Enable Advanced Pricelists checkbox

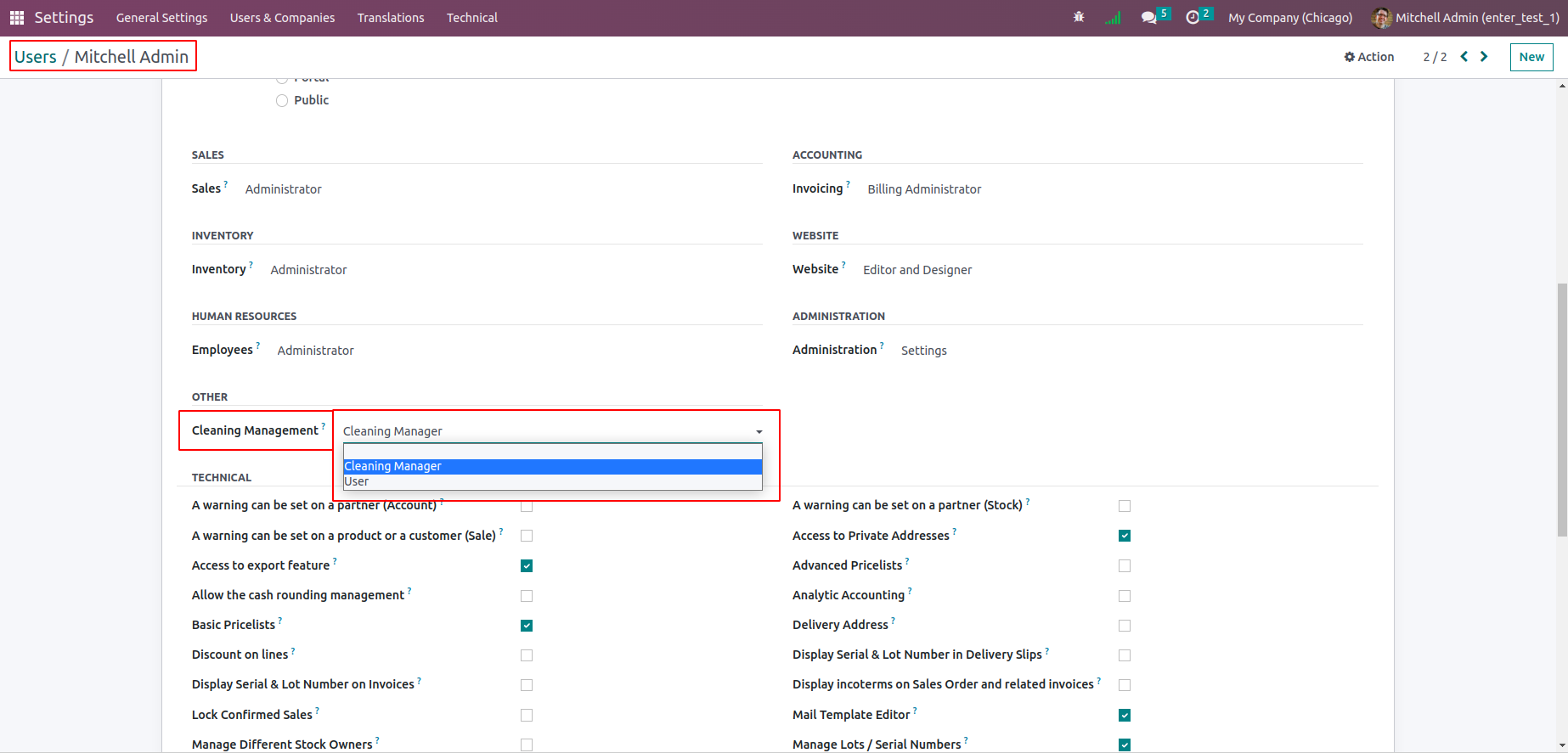click(x=1125, y=566)
